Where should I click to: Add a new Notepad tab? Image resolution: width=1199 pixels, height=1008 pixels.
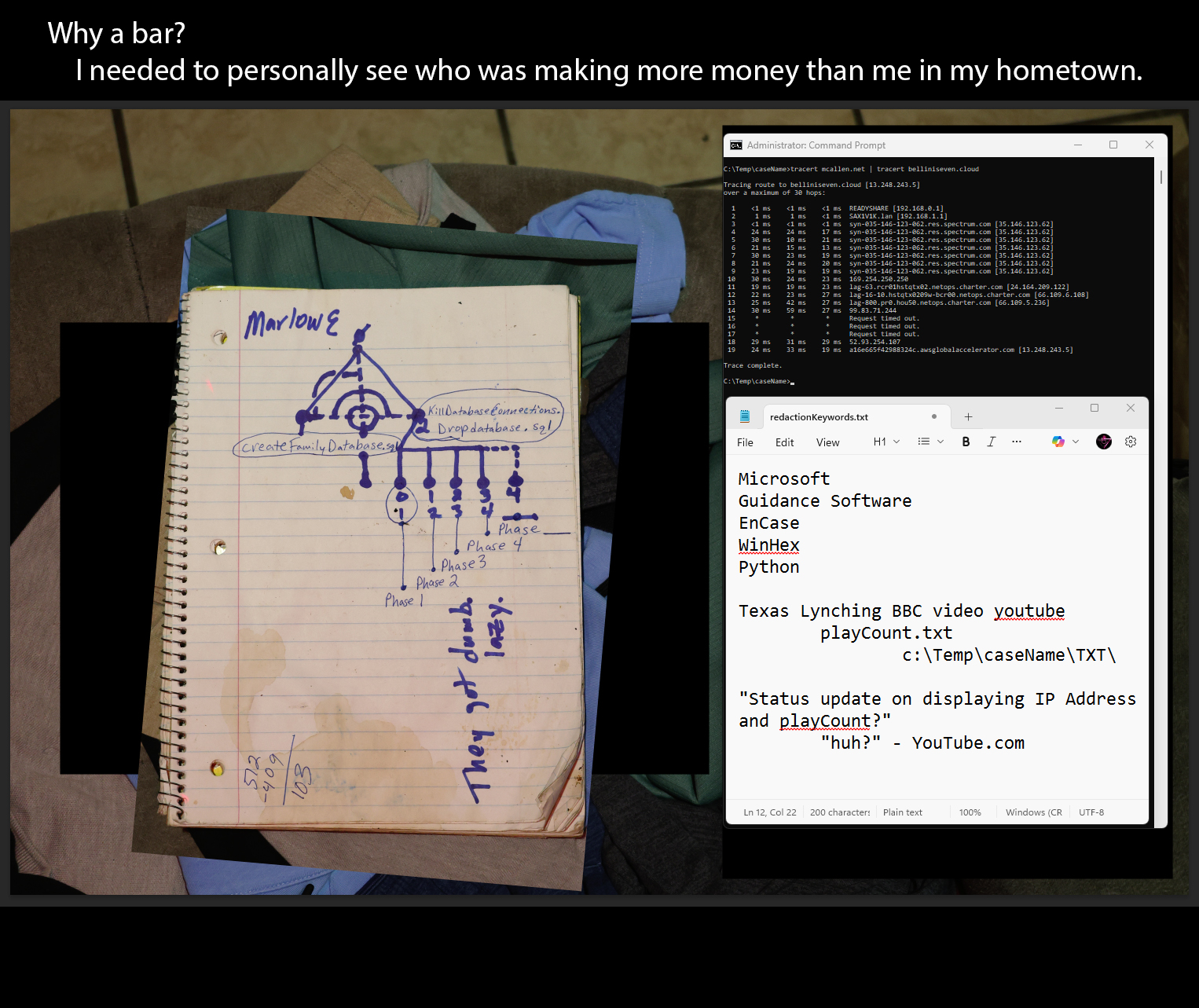tap(968, 416)
